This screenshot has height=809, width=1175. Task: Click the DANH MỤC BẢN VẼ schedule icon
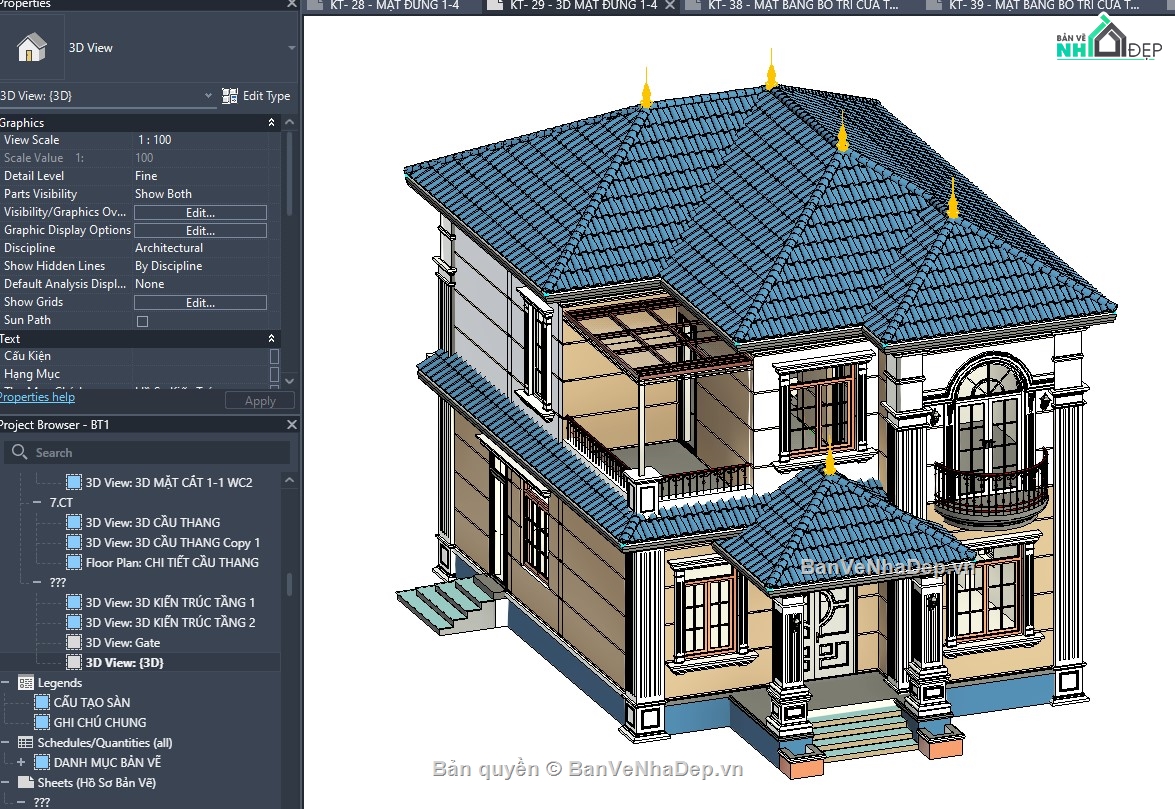[x=43, y=763]
